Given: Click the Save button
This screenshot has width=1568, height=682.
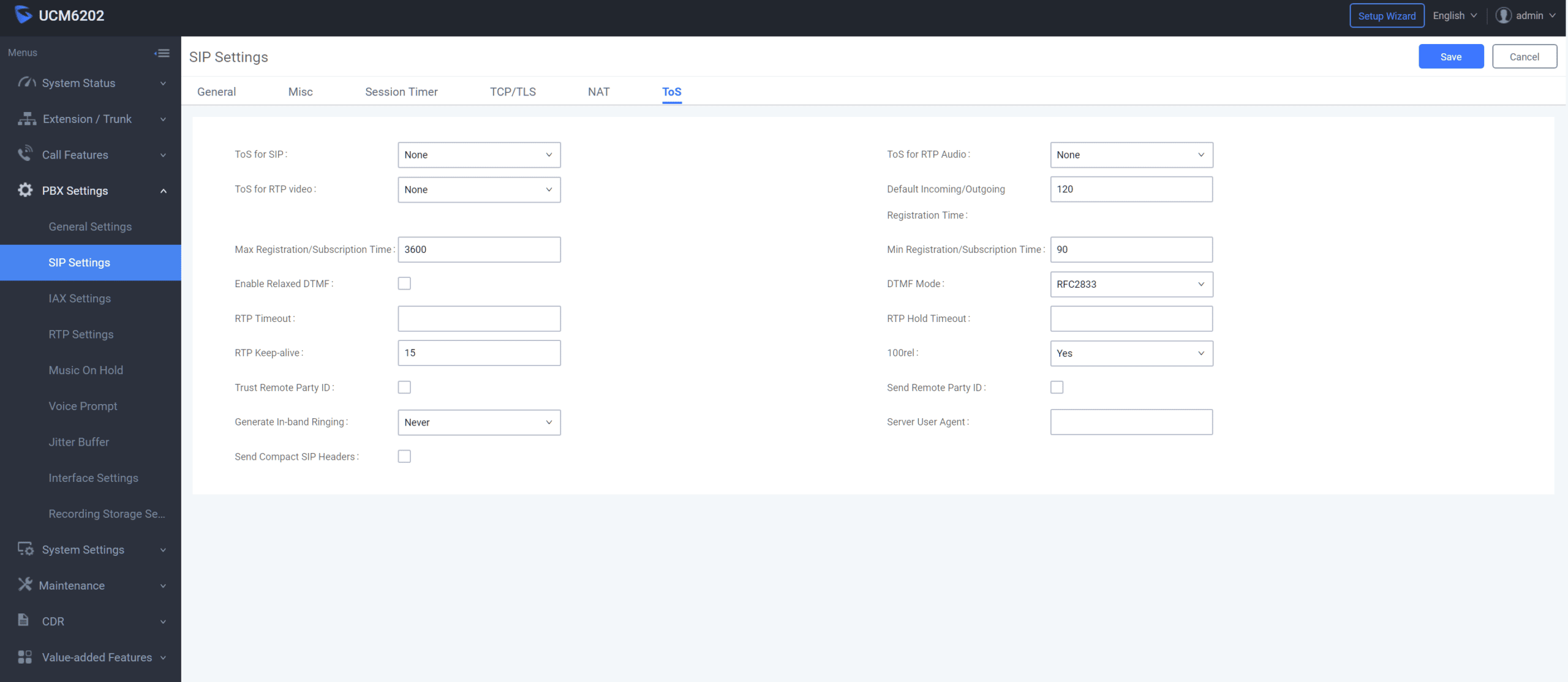Looking at the screenshot, I should 1451,56.
